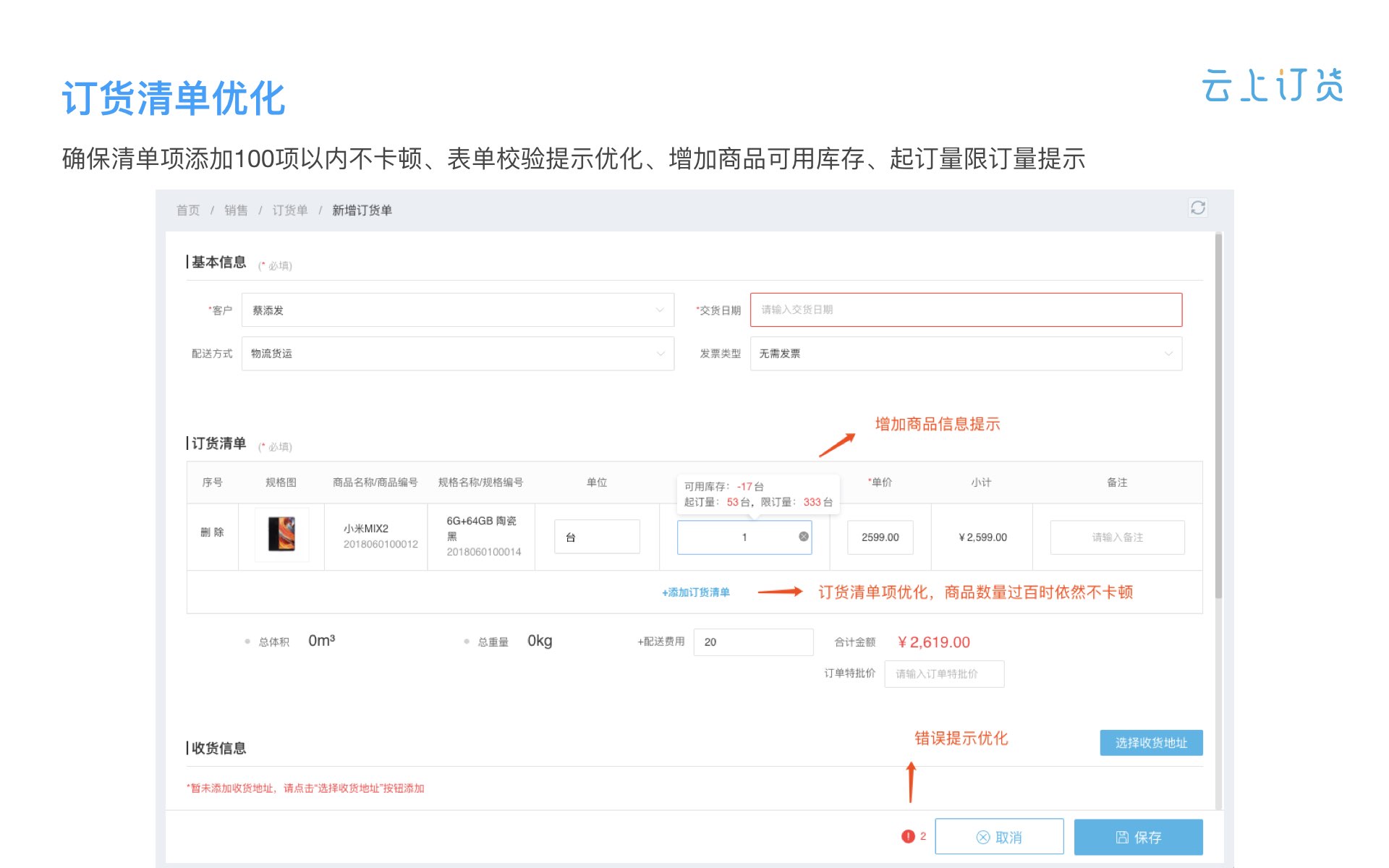Image resolution: width=1389 pixels, height=868 pixels.
Task: Click the 商品名称/商品编号 column header
Action: 375,482
